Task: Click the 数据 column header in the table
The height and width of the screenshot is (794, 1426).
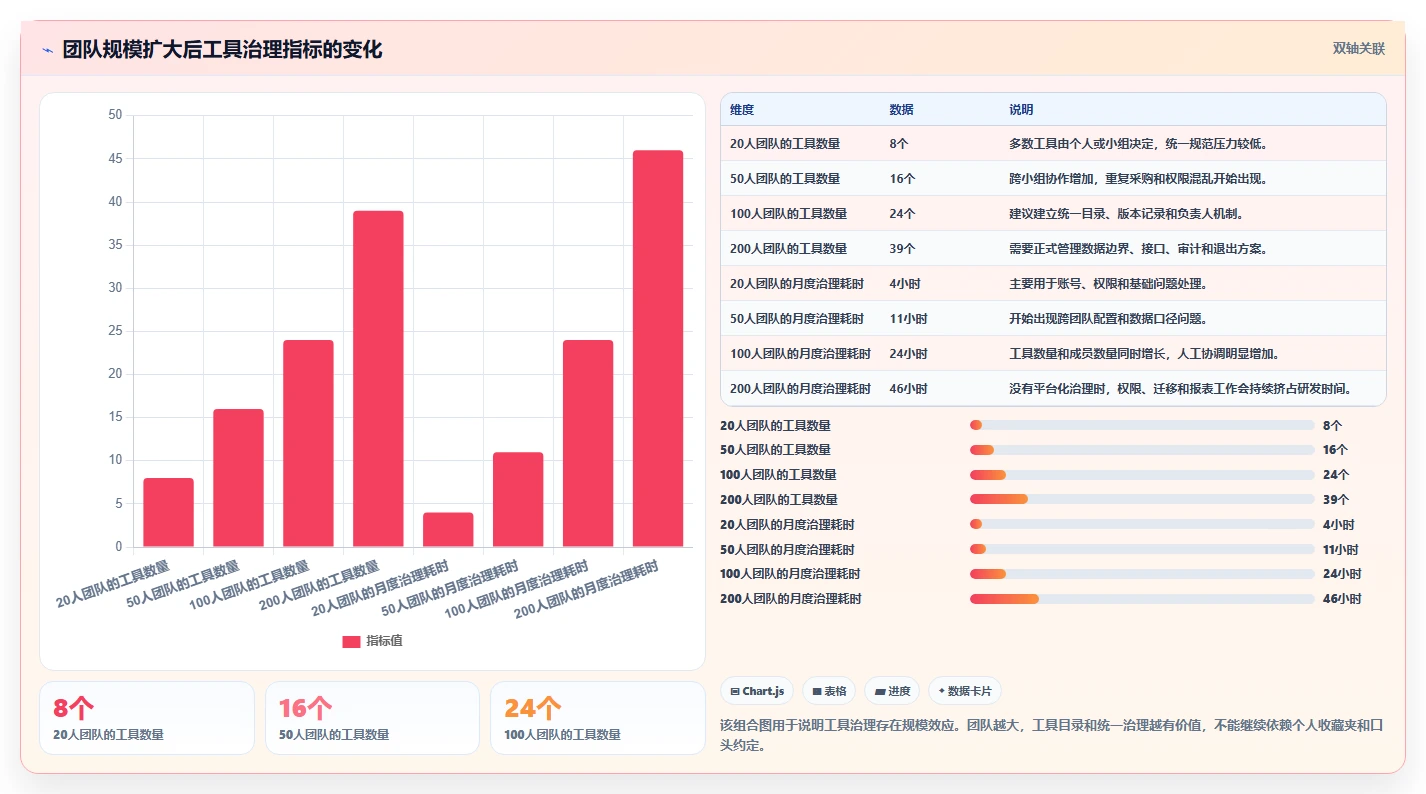Action: point(901,109)
